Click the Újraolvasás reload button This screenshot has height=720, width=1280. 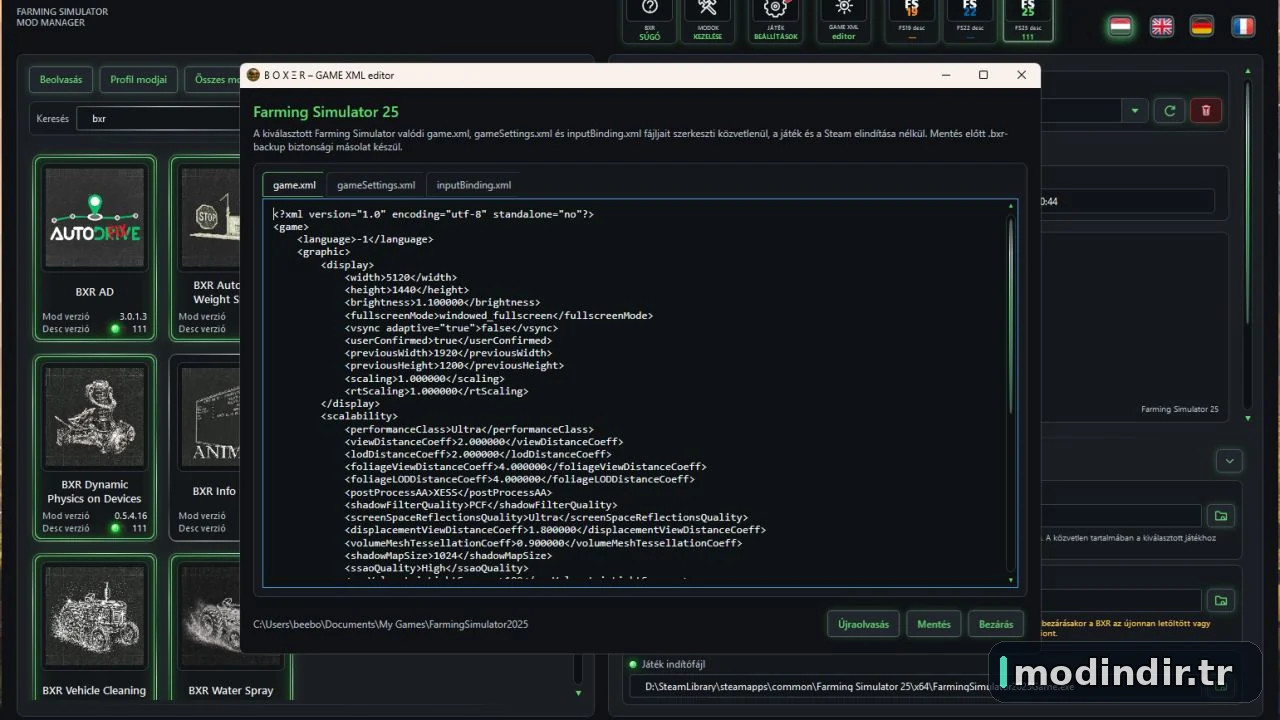864,624
